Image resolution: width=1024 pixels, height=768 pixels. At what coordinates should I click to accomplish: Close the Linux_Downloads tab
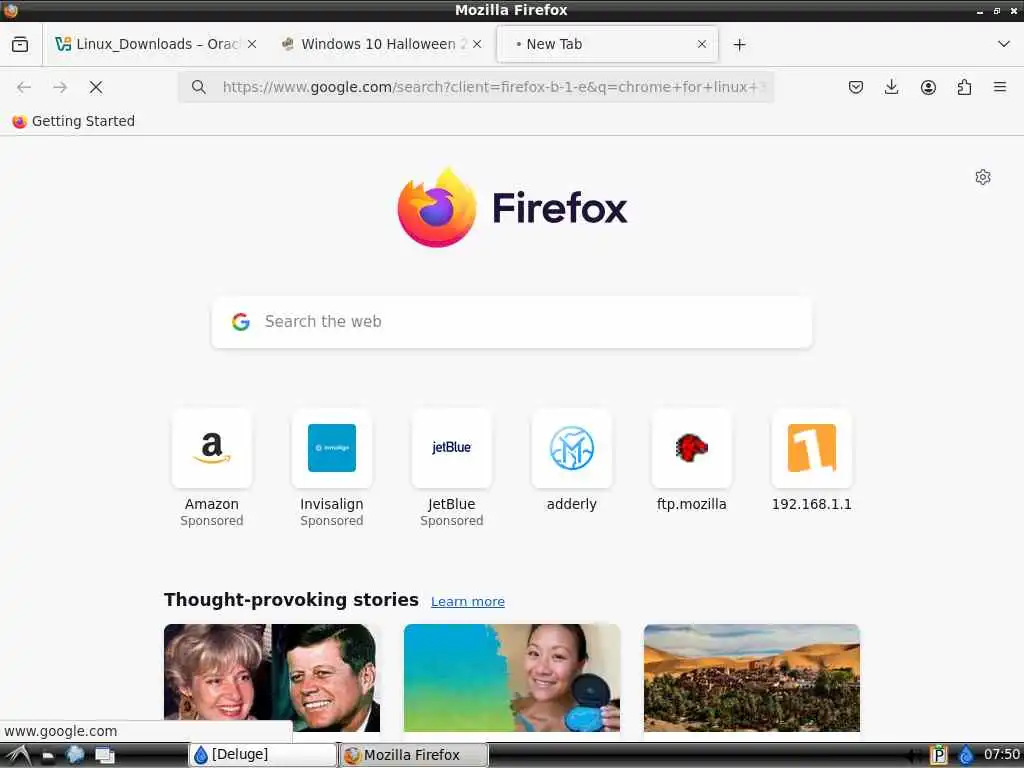[x=252, y=44]
